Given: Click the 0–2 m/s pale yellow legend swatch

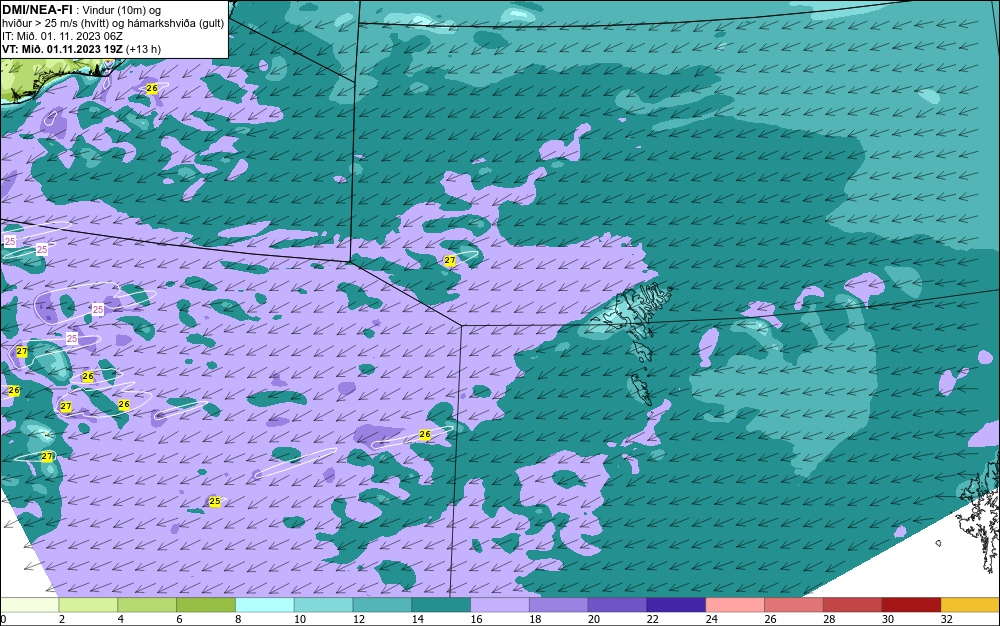Looking at the screenshot, I should coord(29,605).
